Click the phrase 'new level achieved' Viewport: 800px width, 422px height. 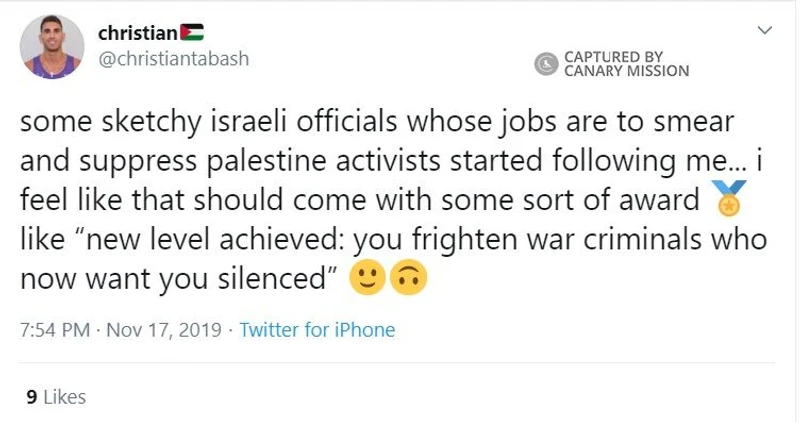[211, 239]
